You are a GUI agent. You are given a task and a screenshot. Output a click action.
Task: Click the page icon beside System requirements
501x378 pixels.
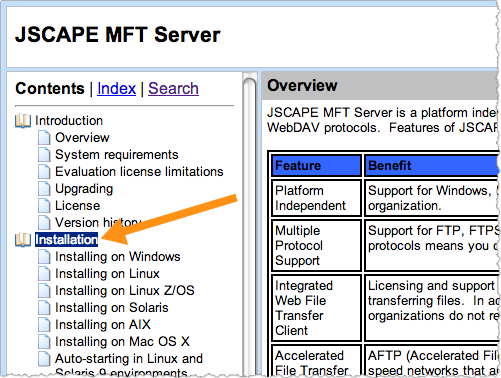[x=44, y=155]
